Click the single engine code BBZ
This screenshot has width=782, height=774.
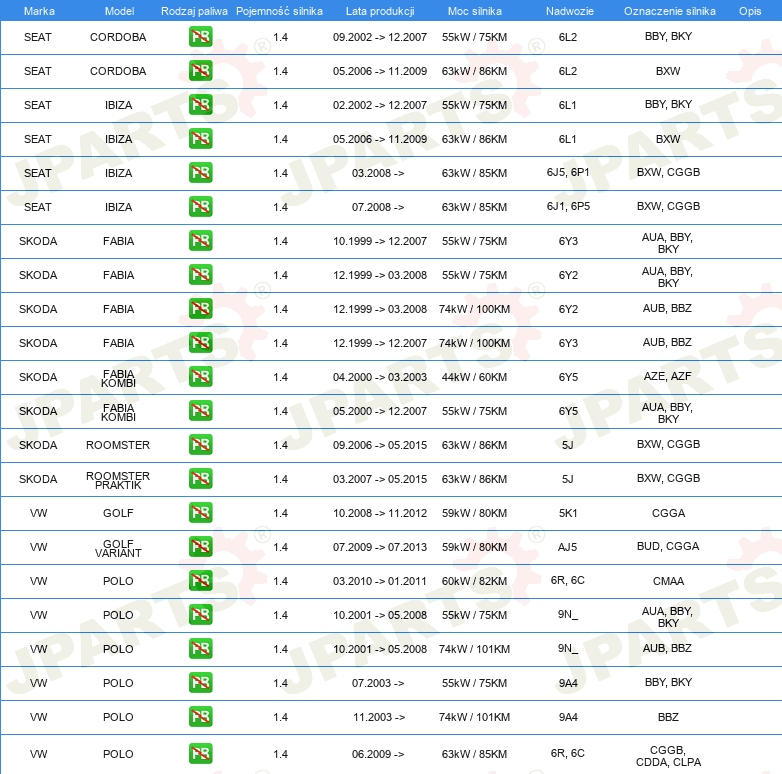pyautogui.click(x=668, y=717)
